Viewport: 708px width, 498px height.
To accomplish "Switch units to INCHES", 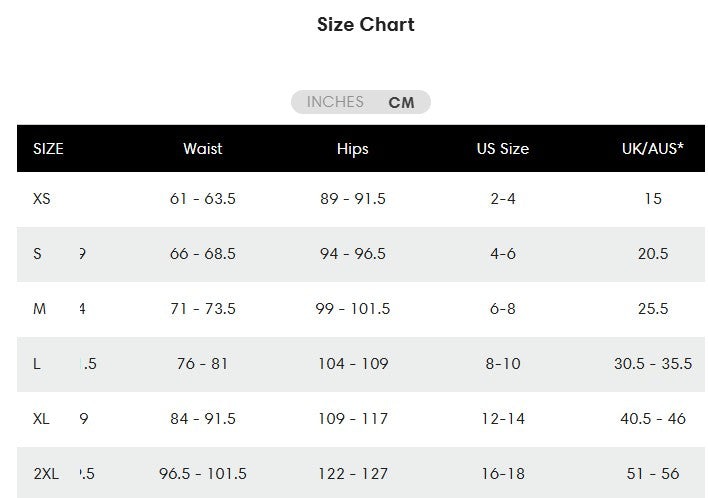I will click(x=335, y=102).
